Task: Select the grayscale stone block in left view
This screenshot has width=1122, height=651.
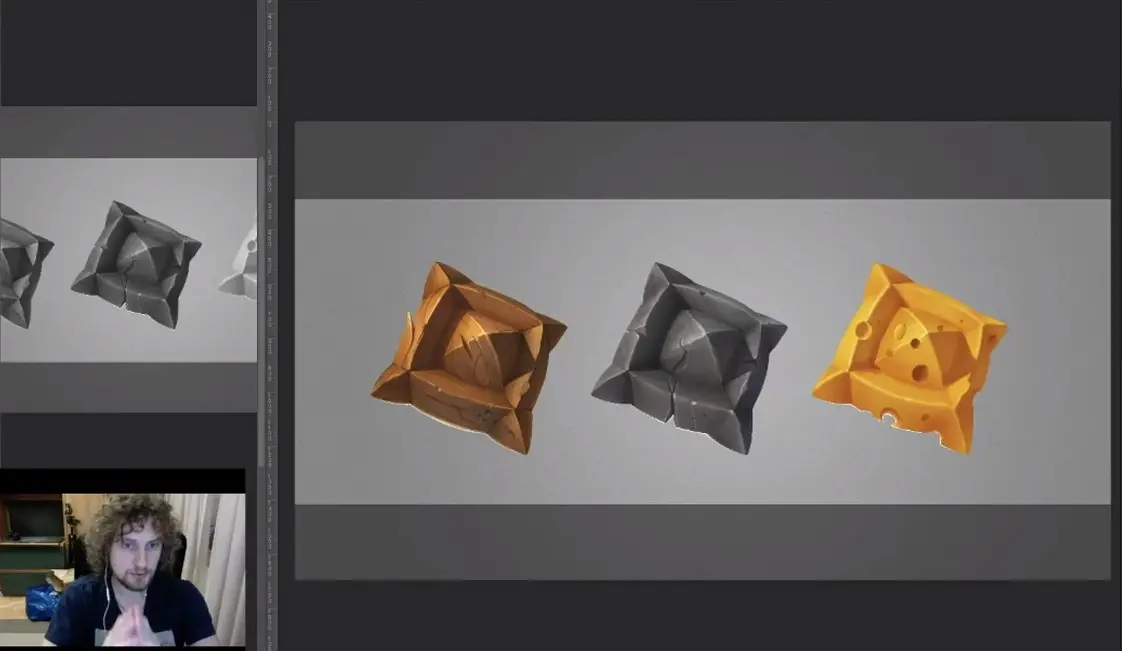Action: click(x=136, y=263)
